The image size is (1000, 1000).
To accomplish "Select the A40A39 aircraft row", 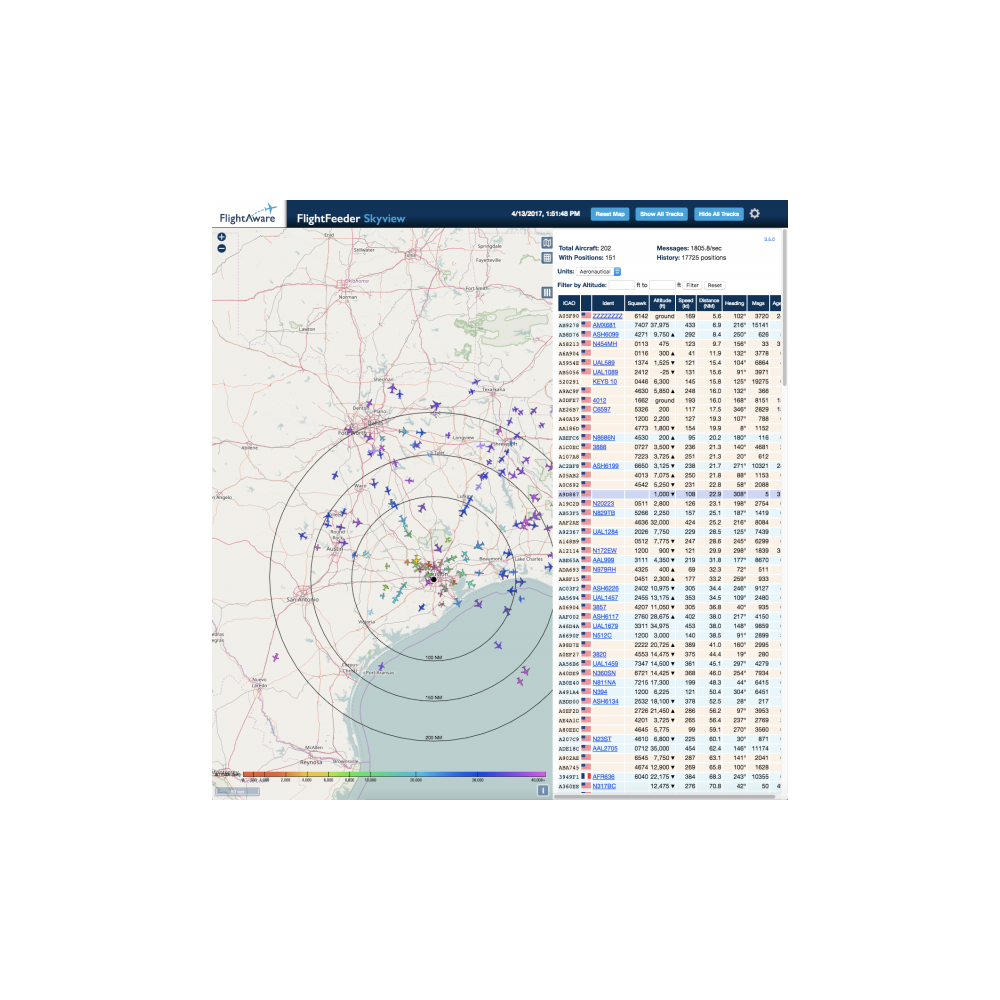I will click(670, 419).
